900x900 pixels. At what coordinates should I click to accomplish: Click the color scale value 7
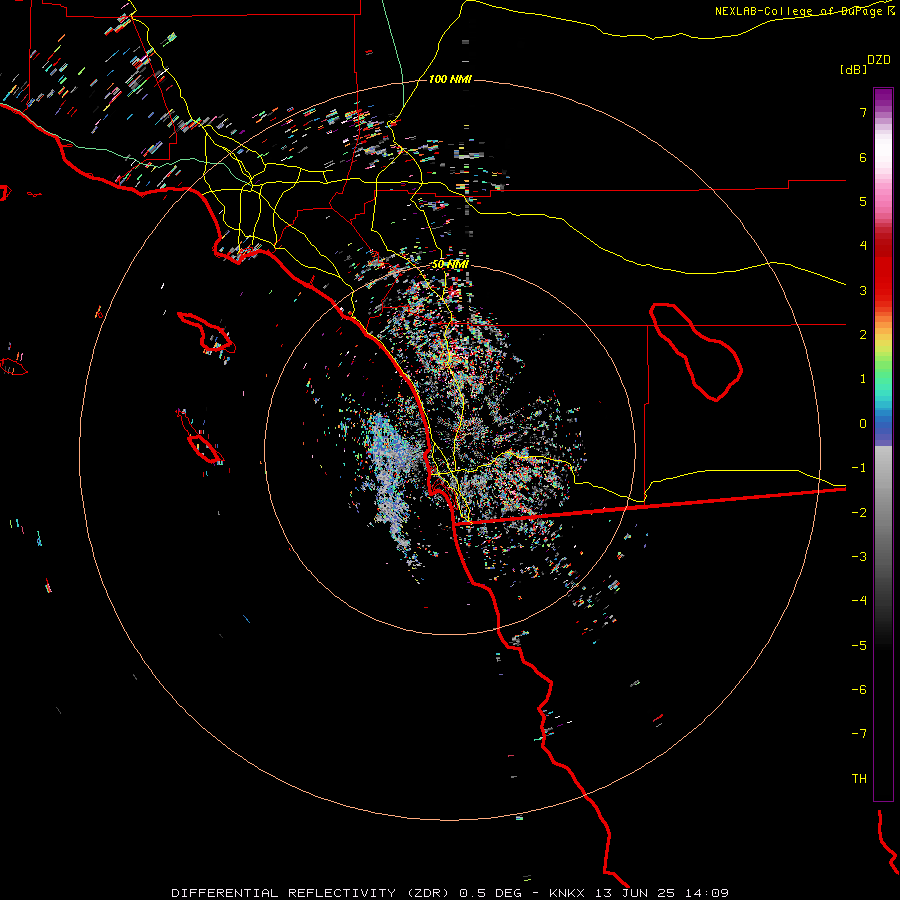tap(863, 112)
